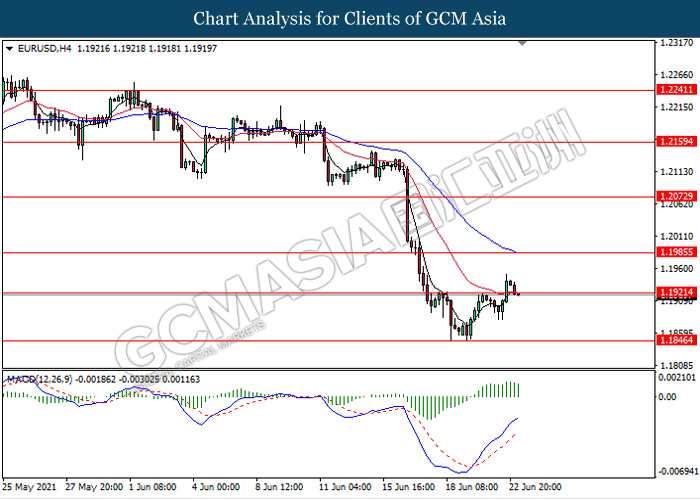Select the 1.19855 red price label
The width and height of the screenshot is (700, 500).
click(x=676, y=252)
